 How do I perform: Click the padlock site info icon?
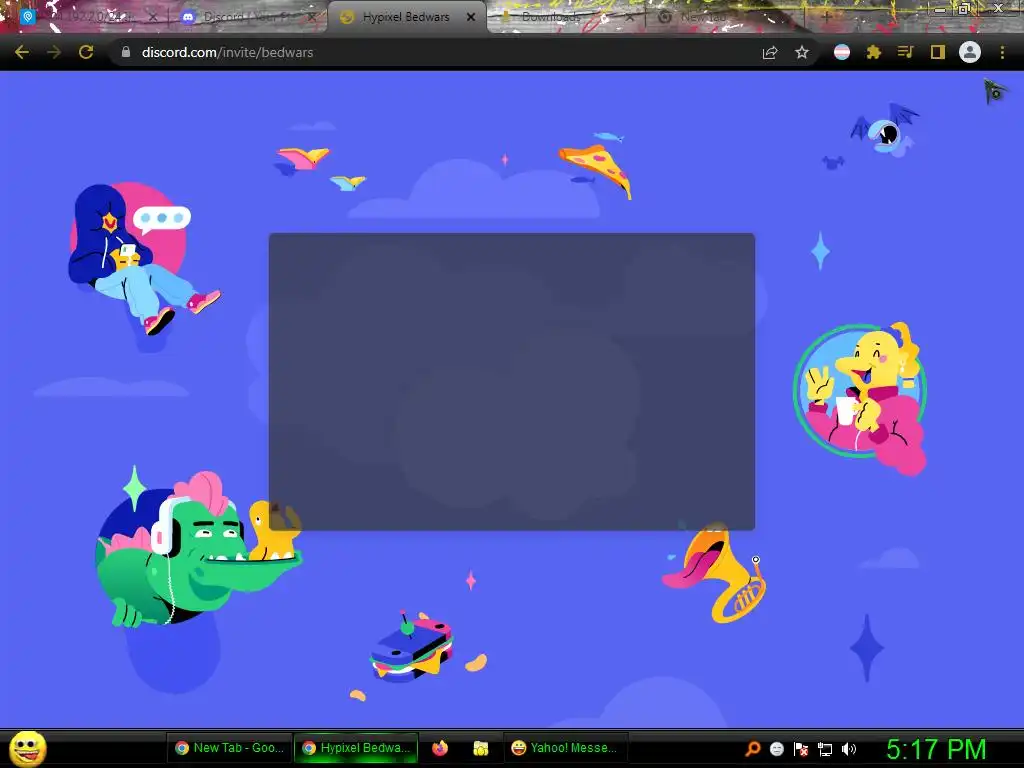pyautogui.click(x=126, y=52)
